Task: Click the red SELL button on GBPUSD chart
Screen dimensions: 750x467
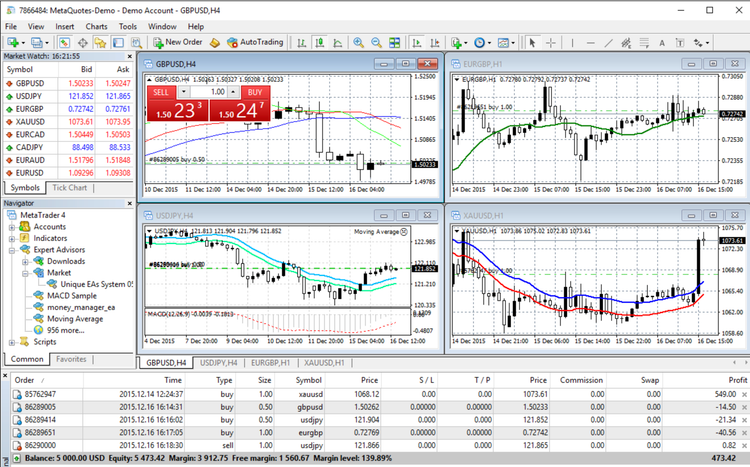Action: [160, 92]
